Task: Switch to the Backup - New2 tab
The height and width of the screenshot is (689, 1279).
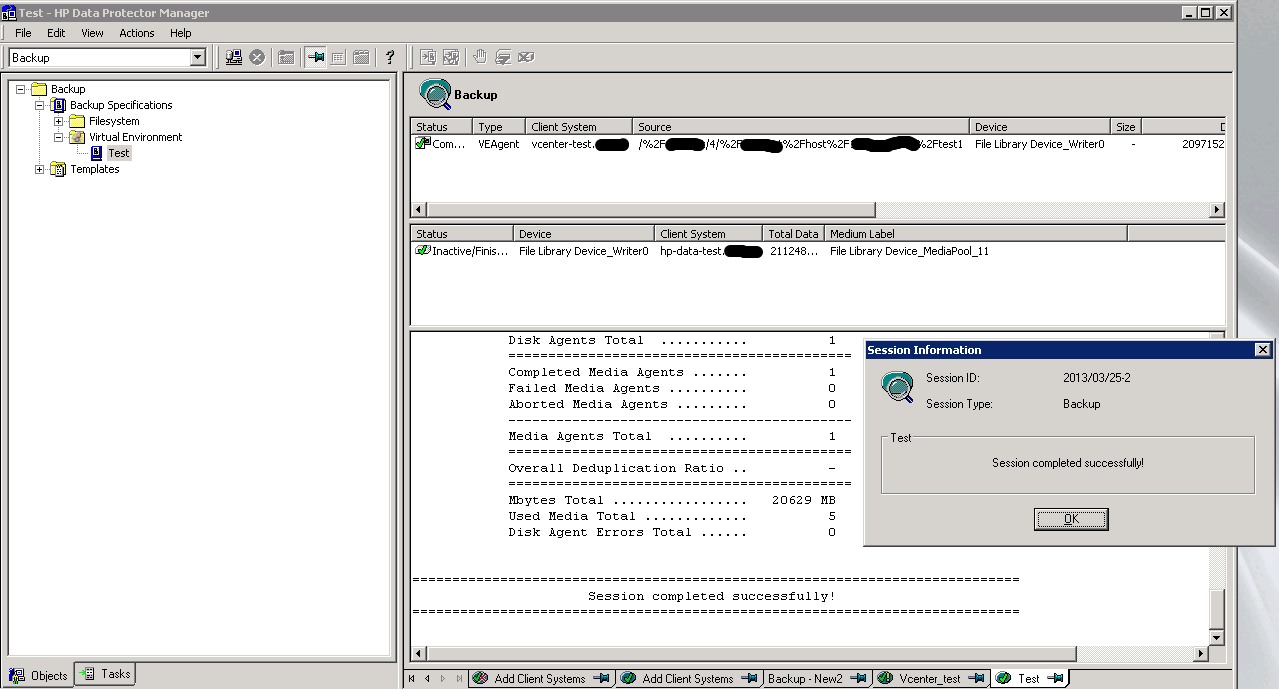Action: tap(817, 678)
